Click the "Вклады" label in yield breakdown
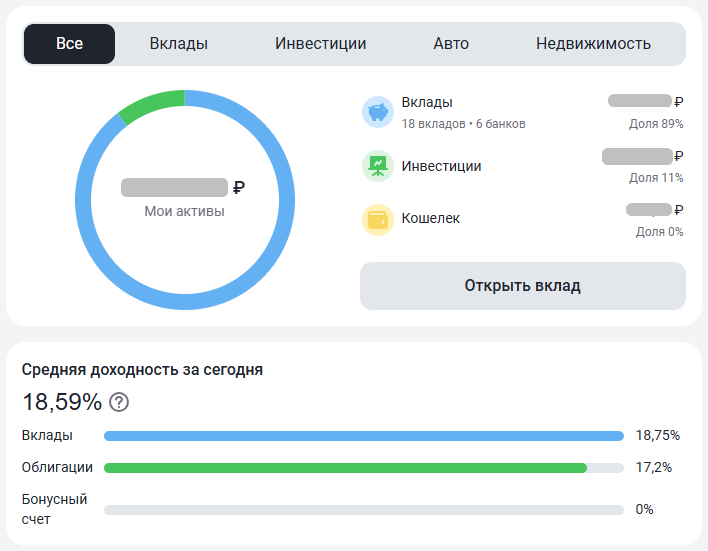This screenshot has width=708, height=551. tap(47, 435)
